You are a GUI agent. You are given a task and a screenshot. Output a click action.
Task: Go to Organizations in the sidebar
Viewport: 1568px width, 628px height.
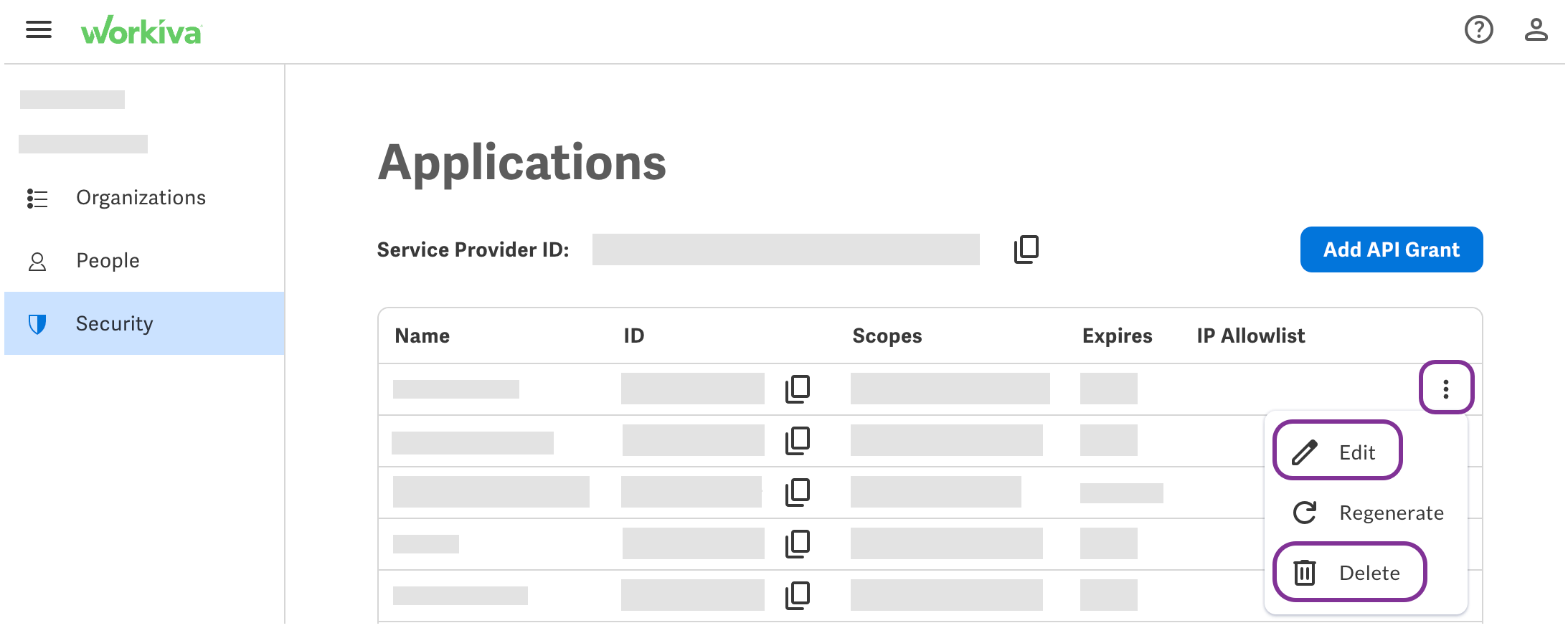click(x=141, y=198)
